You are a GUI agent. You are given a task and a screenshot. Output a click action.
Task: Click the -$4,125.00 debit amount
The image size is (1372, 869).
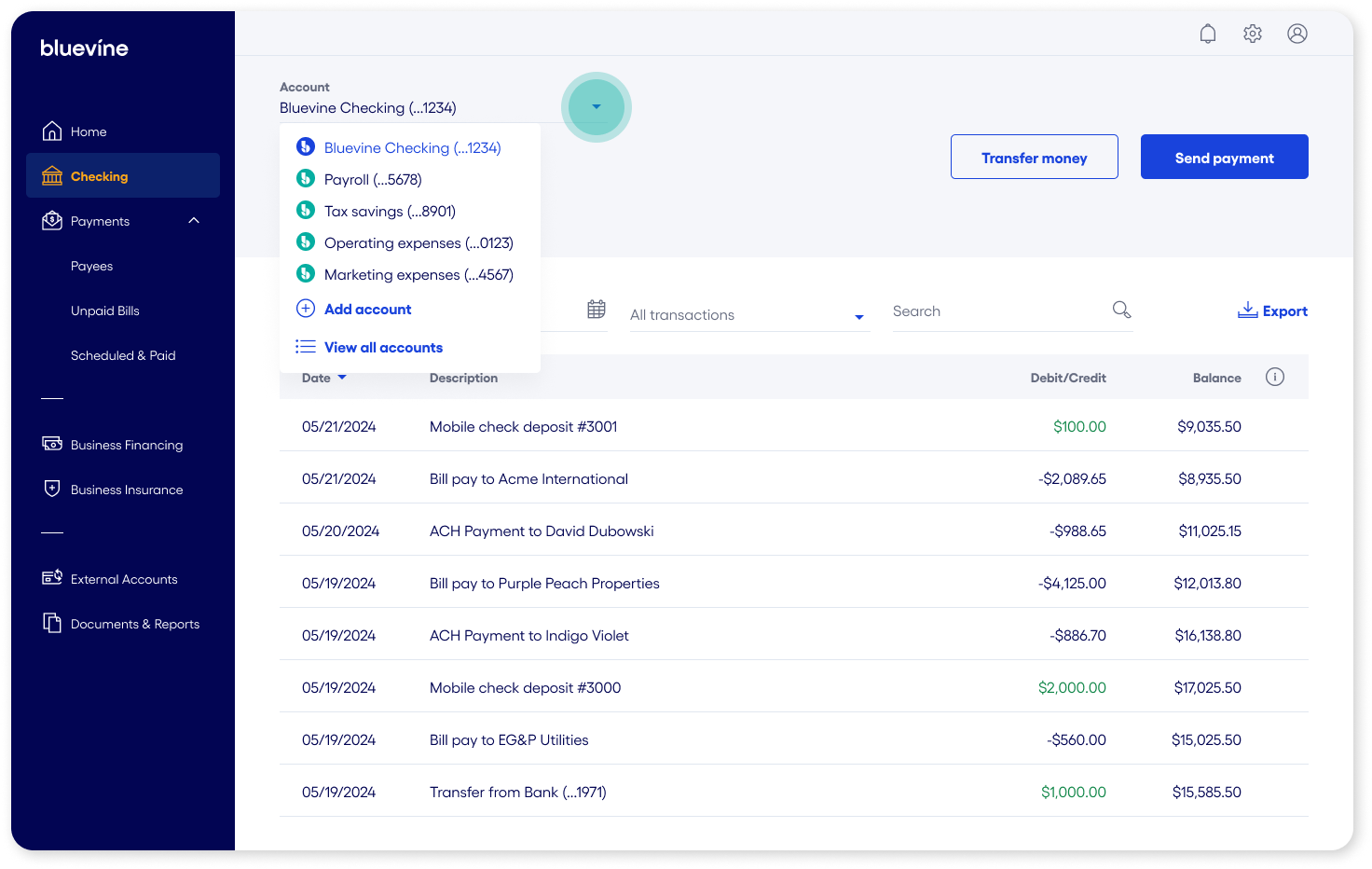1072,584
